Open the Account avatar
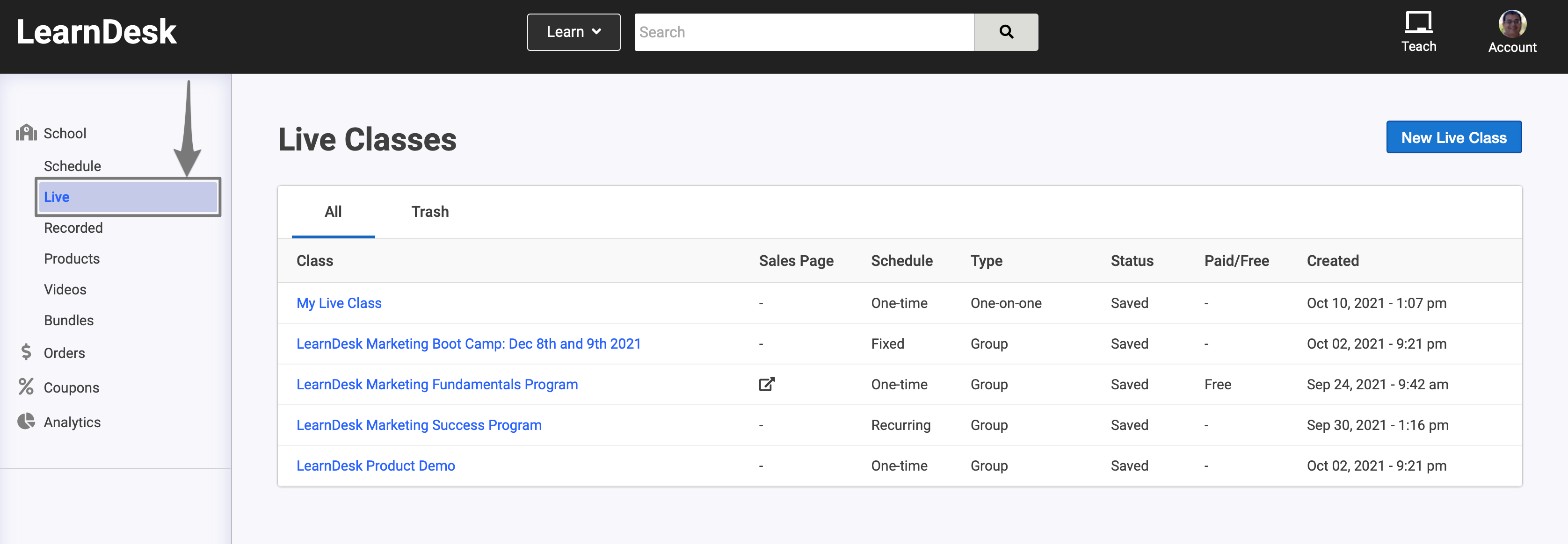The width and height of the screenshot is (1568, 544). 1512,24
